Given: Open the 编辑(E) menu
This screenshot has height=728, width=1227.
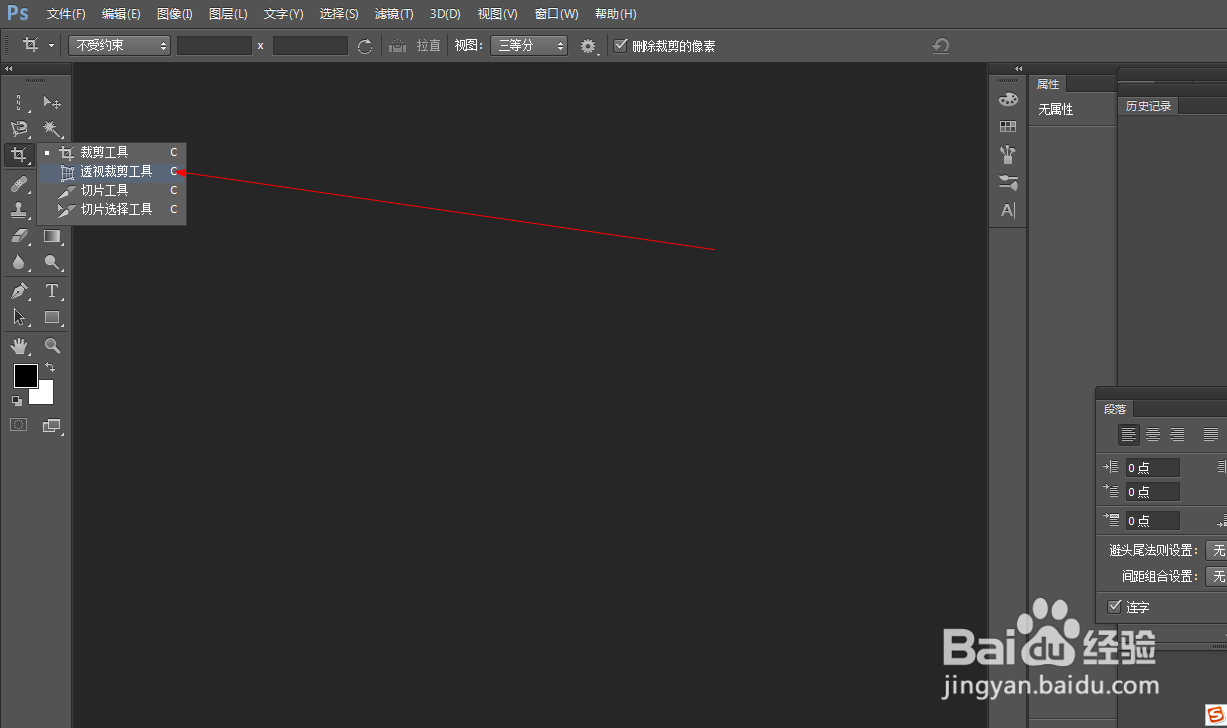Looking at the screenshot, I should (x=121, y=14).
